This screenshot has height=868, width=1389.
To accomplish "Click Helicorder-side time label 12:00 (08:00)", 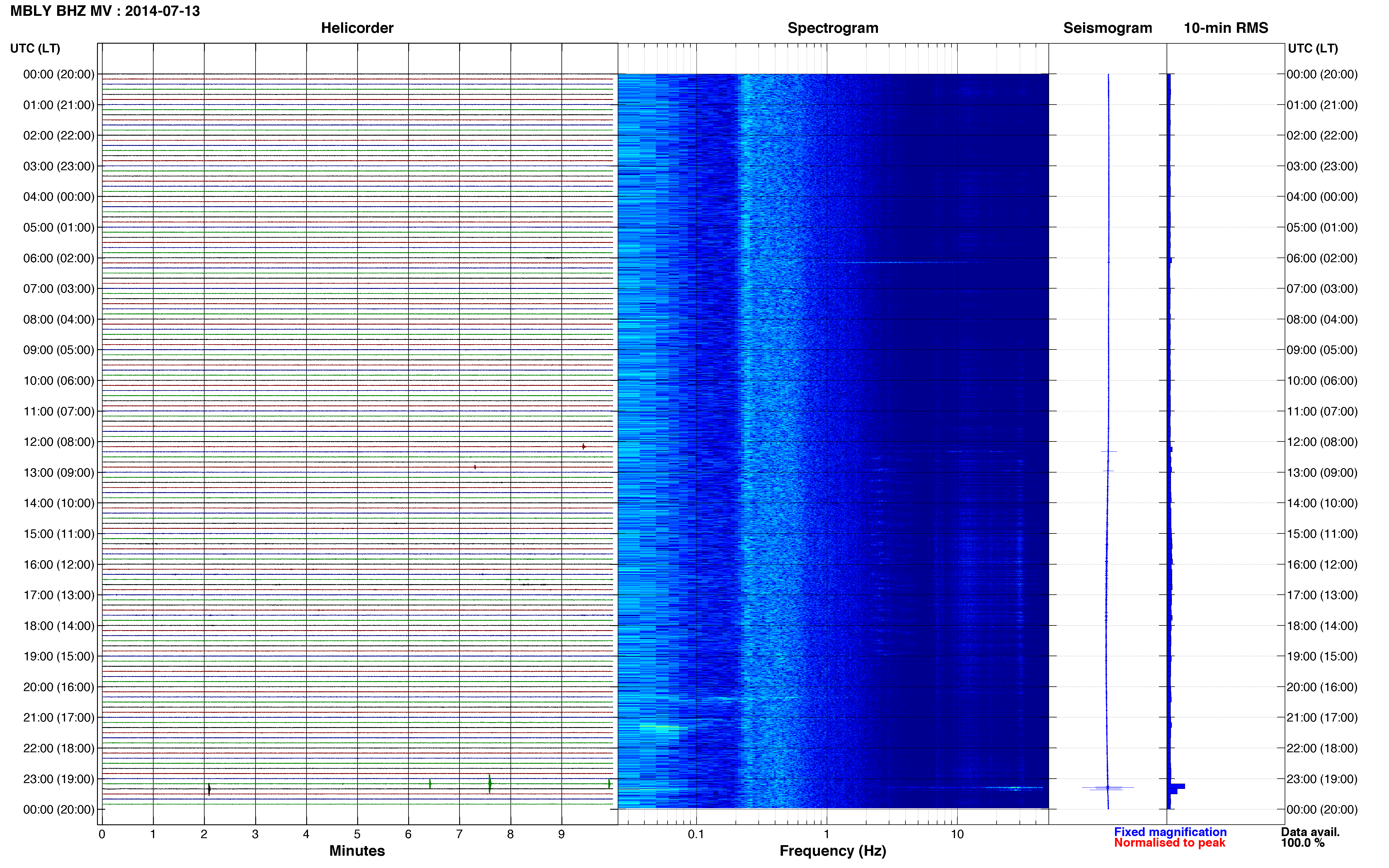I will coord(59,442).
